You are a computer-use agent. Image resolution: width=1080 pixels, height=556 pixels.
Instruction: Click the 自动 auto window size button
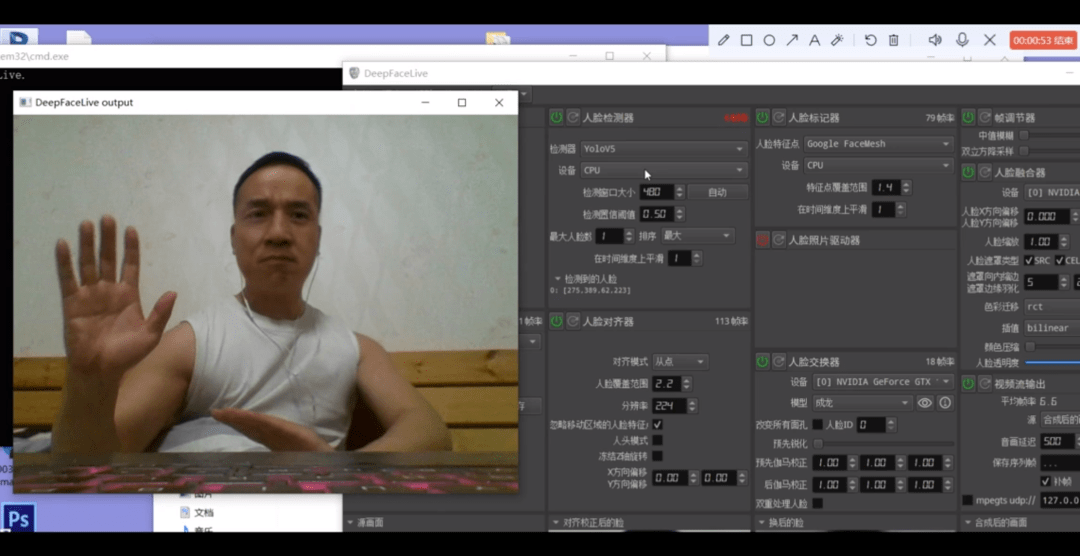click(x=717, y=192)
